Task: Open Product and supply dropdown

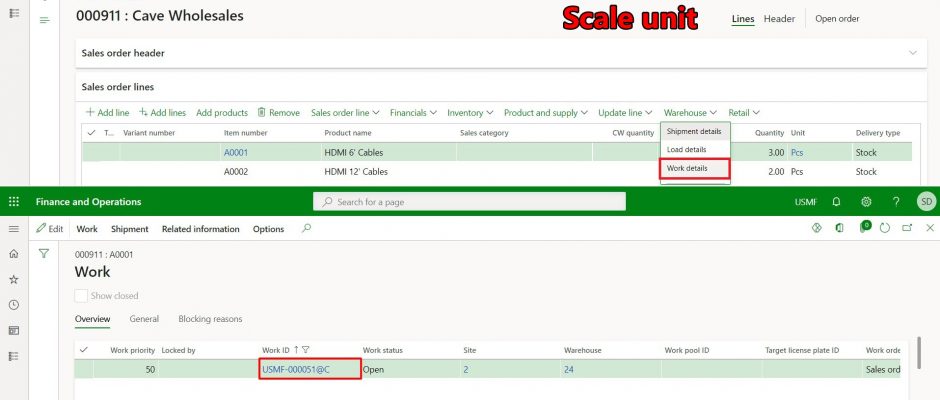Action: pyautogui.click(x=546, y=112)
